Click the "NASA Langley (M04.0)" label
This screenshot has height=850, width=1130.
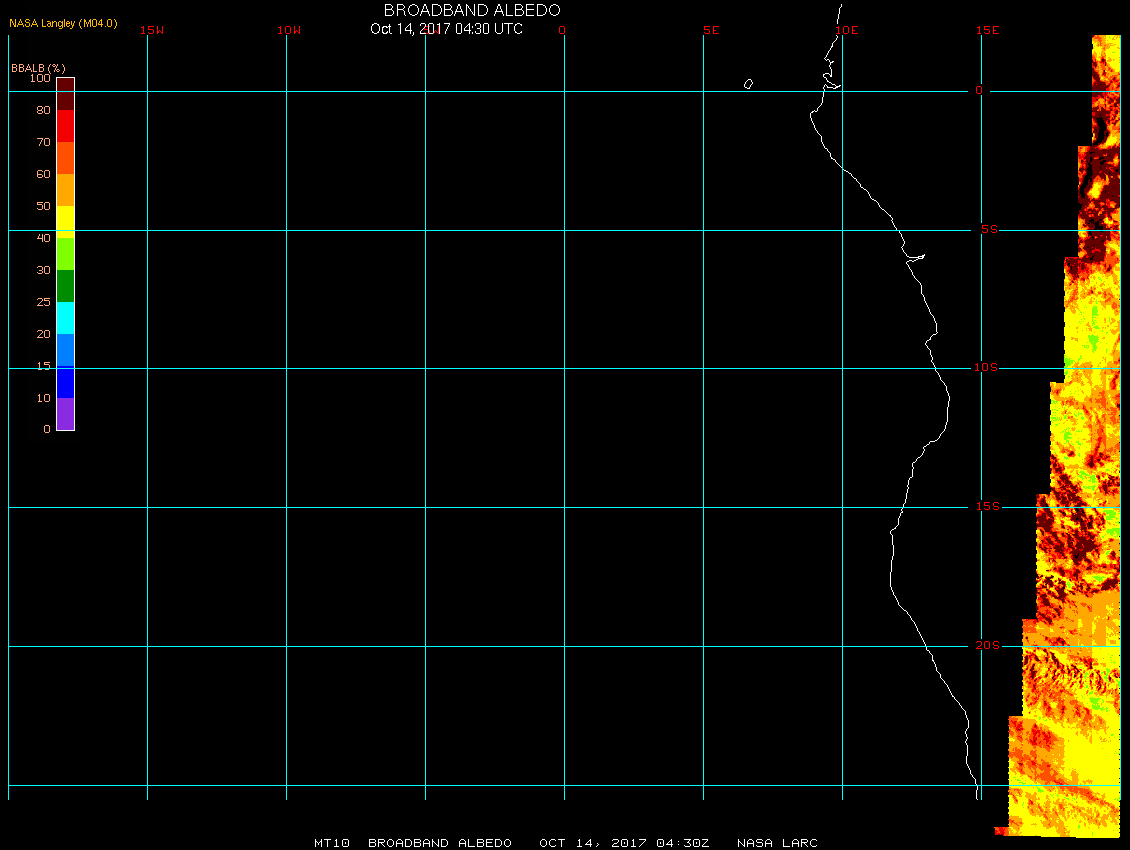click(63, 23)
